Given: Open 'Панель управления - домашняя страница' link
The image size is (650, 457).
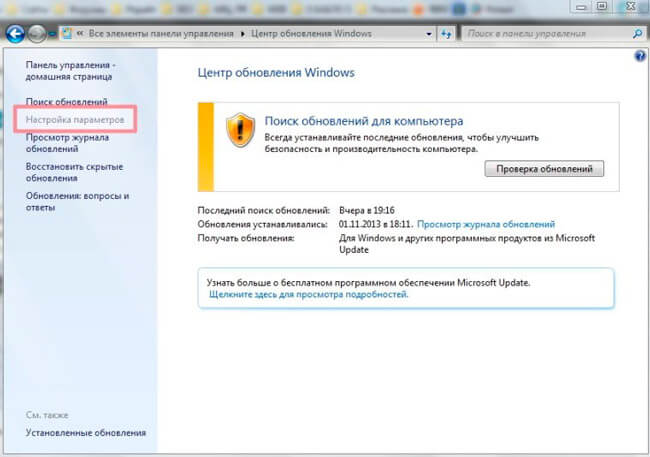Looking at the screenshot, I should point(70,71).
